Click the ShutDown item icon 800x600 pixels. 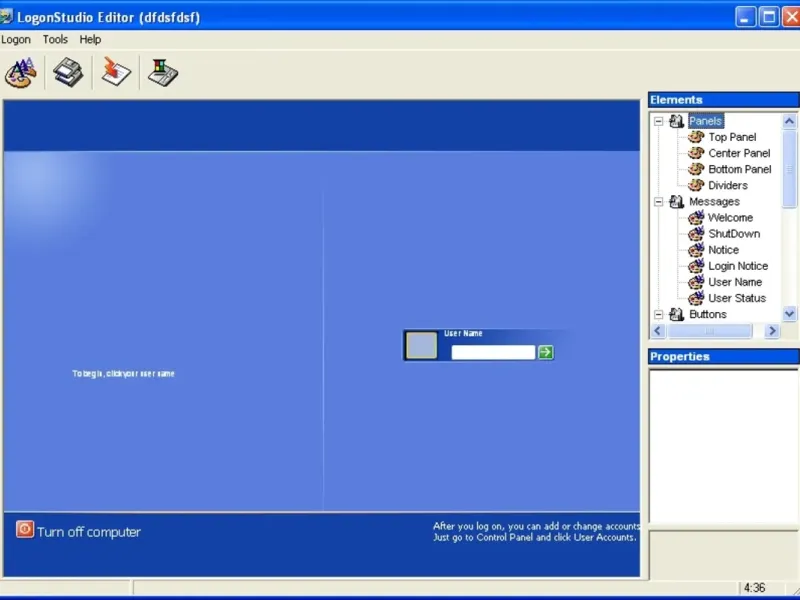(x=696, y=233)
